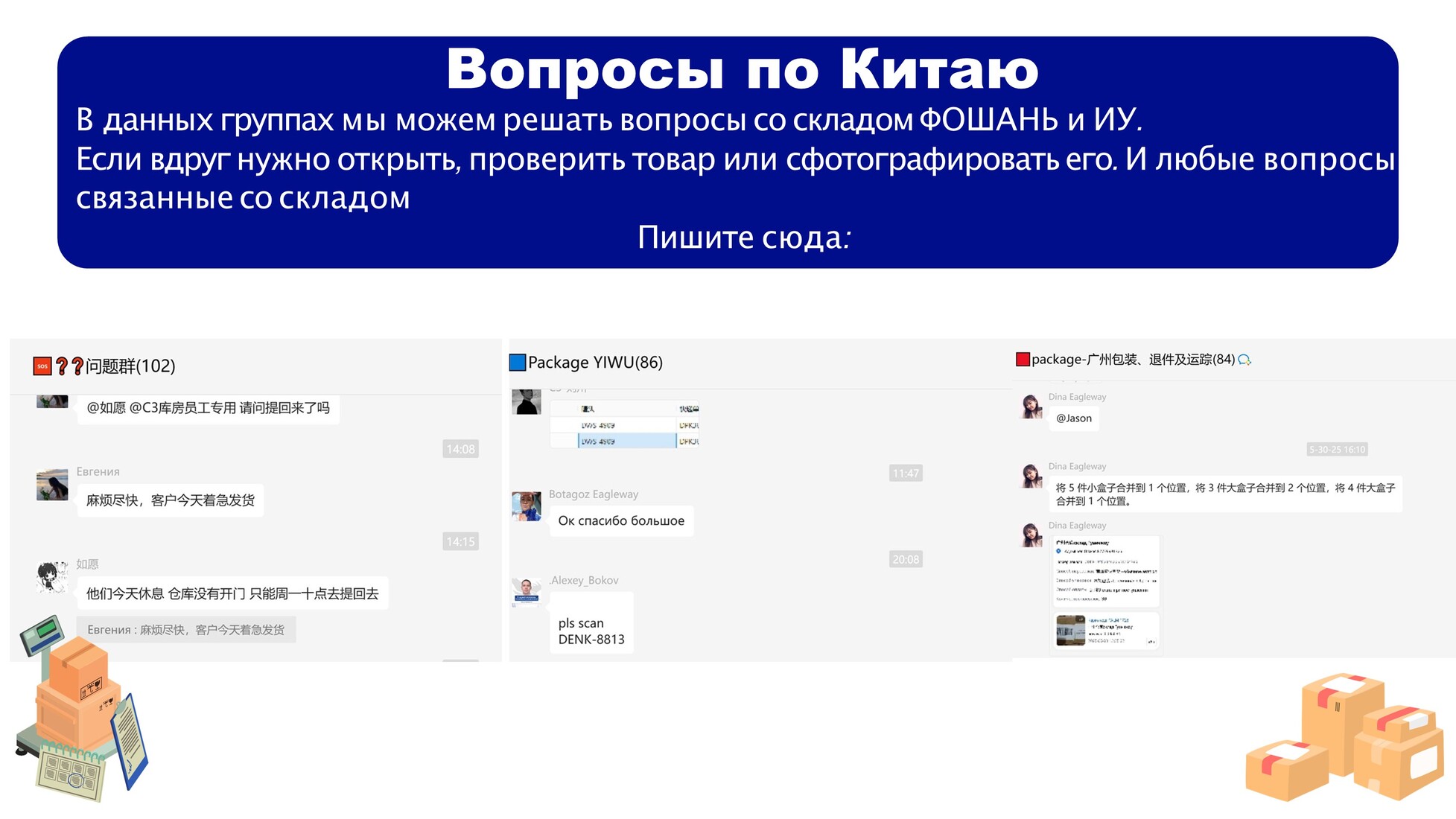Select the message 将 5 件小盒子合并到 1 个位置
1456x819 pixels.
1225,494
